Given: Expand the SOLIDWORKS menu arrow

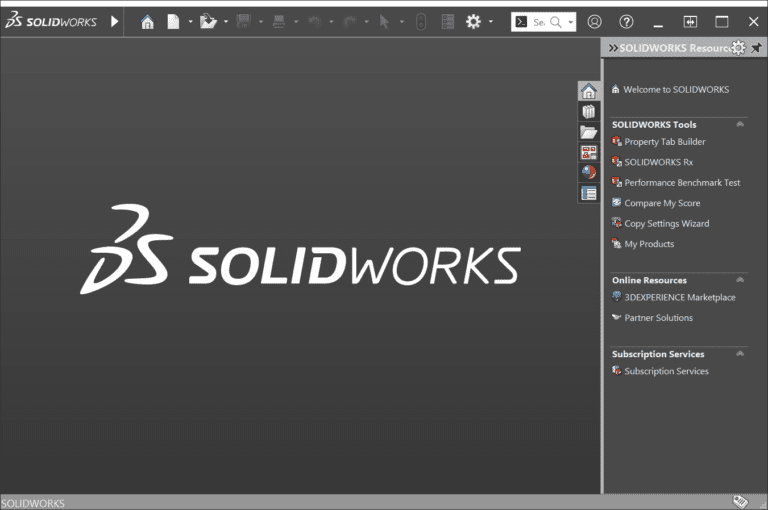Looking at the screenshot, I should [x=114, y=22].
